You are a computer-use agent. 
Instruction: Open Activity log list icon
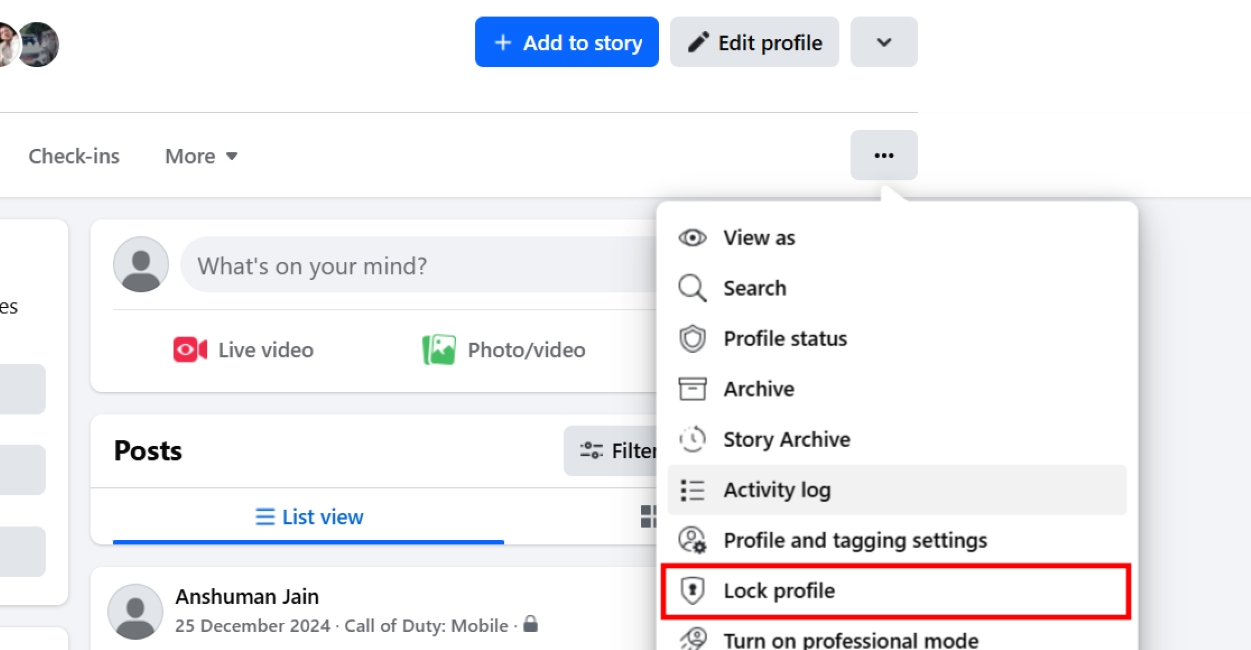pyautogui.click(x=692, y=490)
